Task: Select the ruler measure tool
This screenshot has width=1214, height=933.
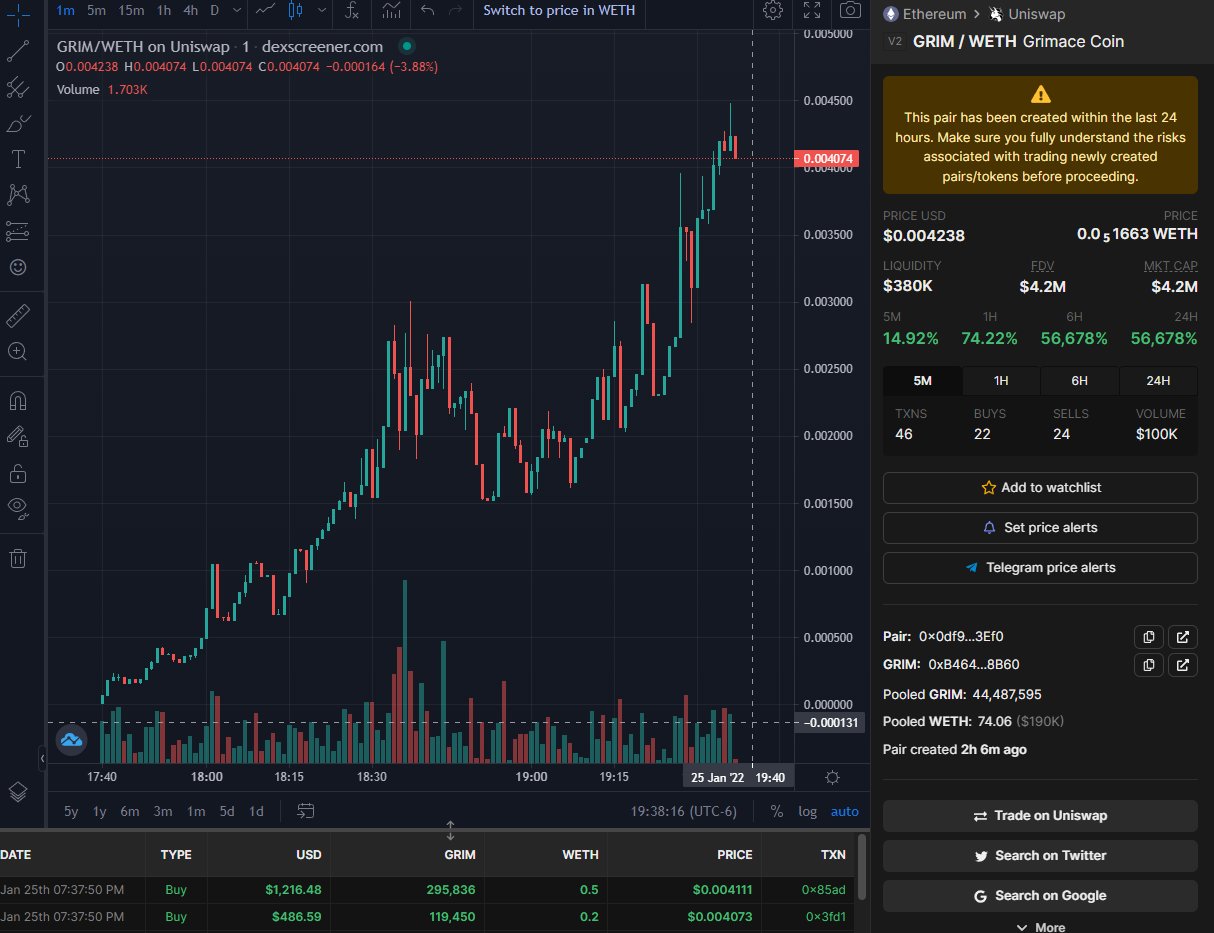Action: 18,318
